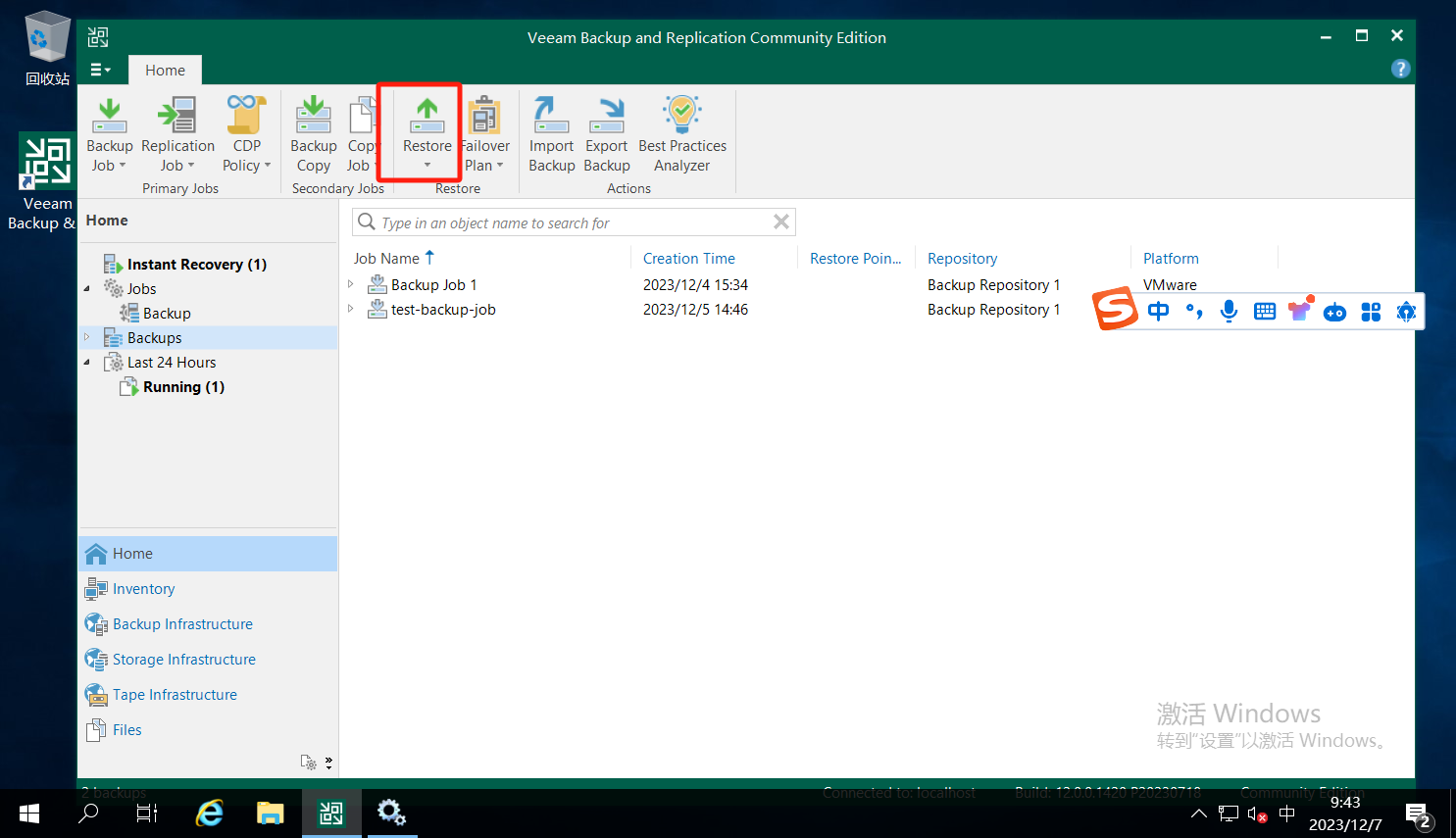Open the Sogou skin shirt icon
The width and height of the screenshot is (1456, 838).
[1300, 311]
